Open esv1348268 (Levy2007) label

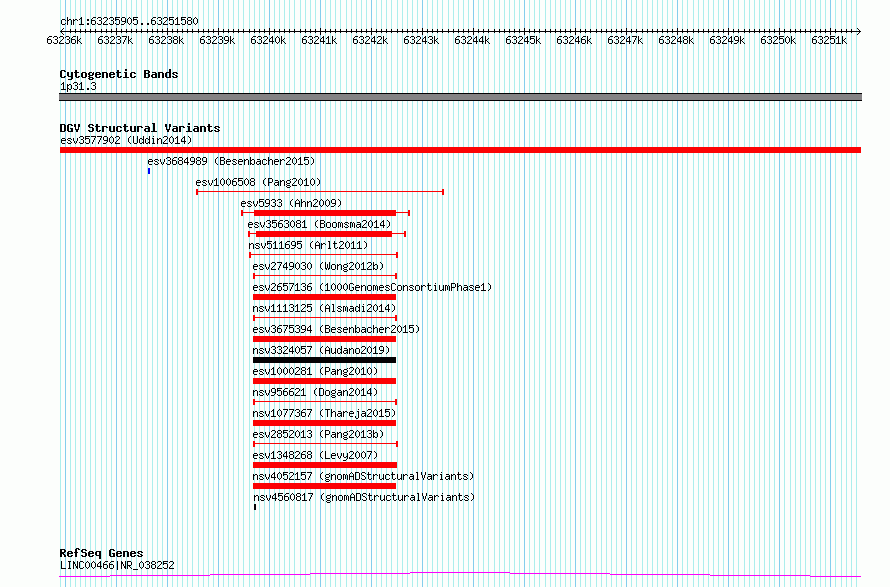pyautogui.click(x=315, y=455)
